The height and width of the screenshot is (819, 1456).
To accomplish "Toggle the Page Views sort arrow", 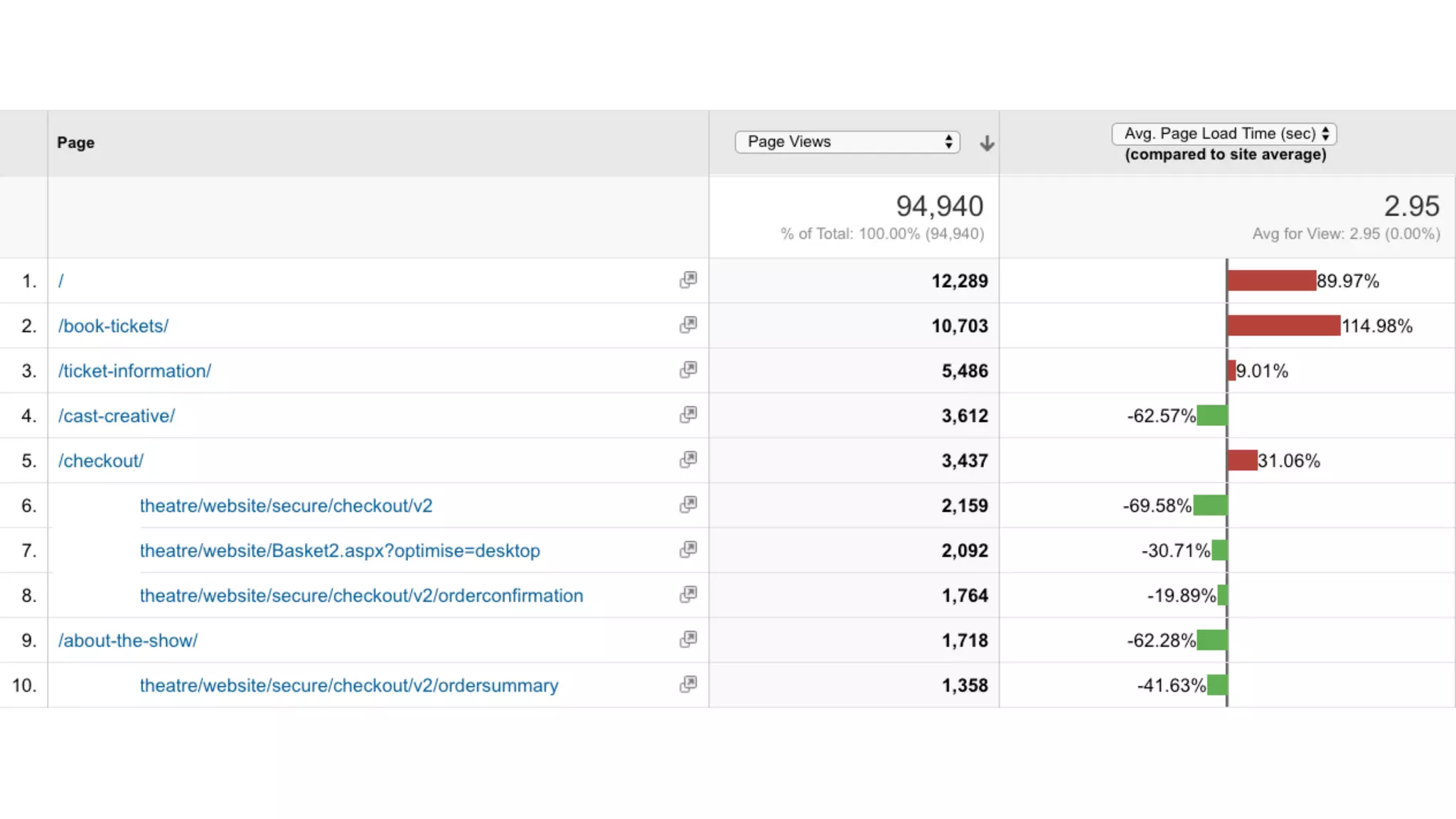I will 987,143.
